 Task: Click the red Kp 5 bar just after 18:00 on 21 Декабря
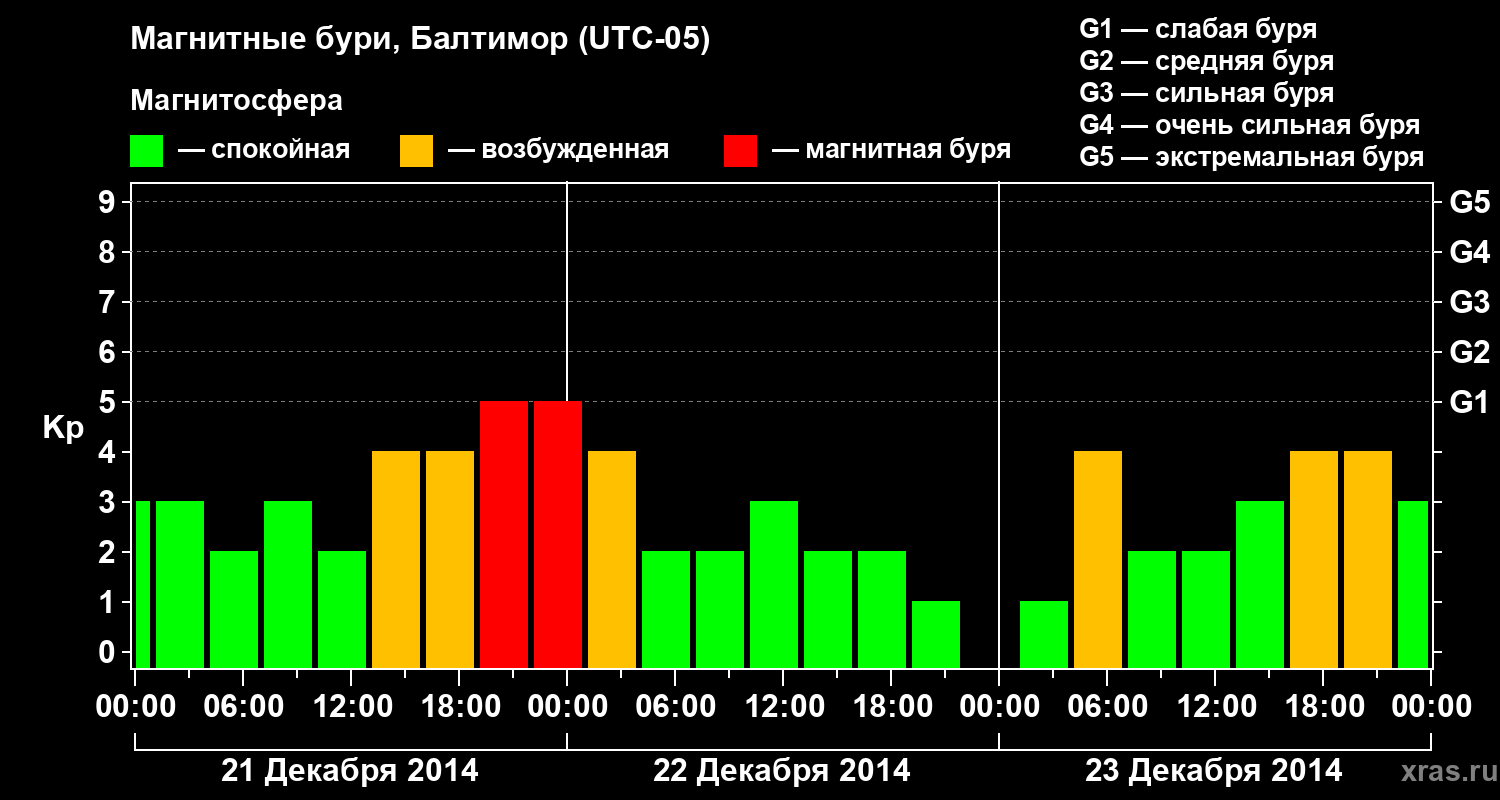pos(504,534)
